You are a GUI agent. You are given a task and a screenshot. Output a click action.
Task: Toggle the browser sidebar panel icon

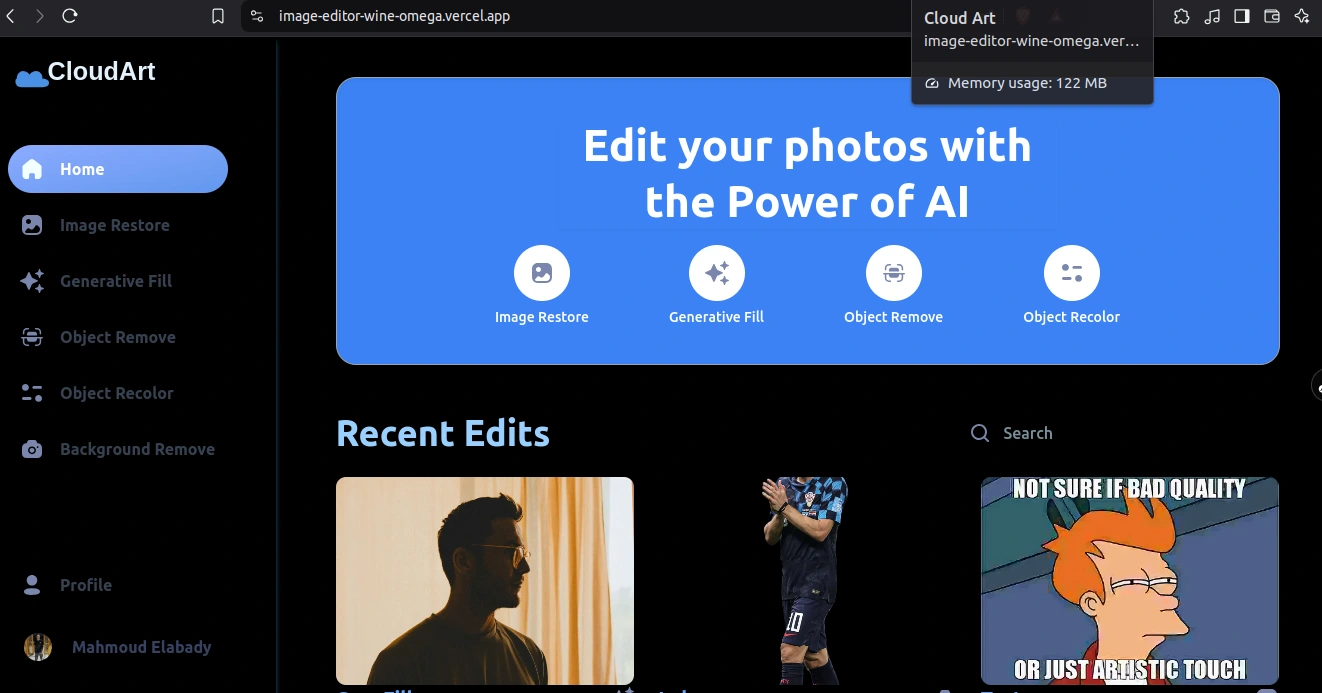(1242, 16)
